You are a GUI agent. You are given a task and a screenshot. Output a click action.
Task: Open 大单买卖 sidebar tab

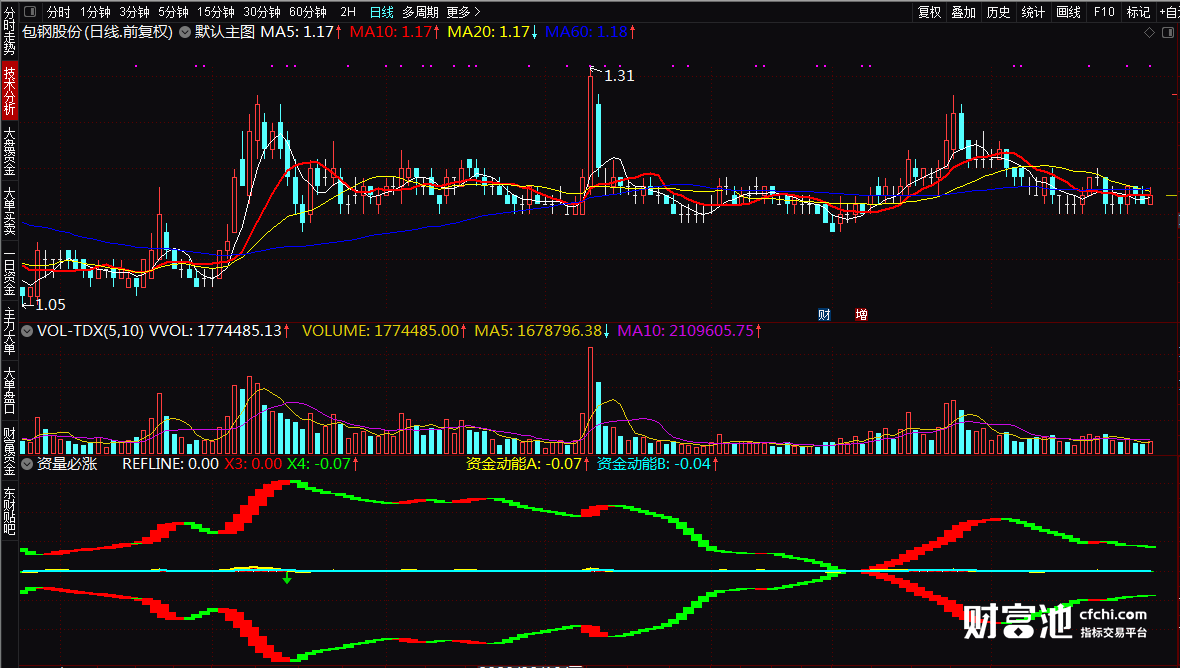9,211
